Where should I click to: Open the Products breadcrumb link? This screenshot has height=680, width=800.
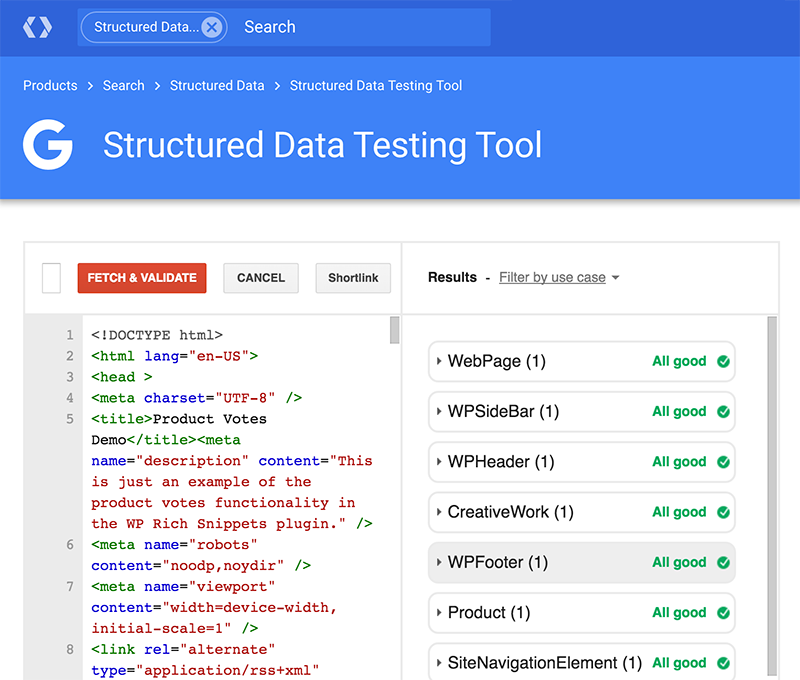[x=50, y=86]
